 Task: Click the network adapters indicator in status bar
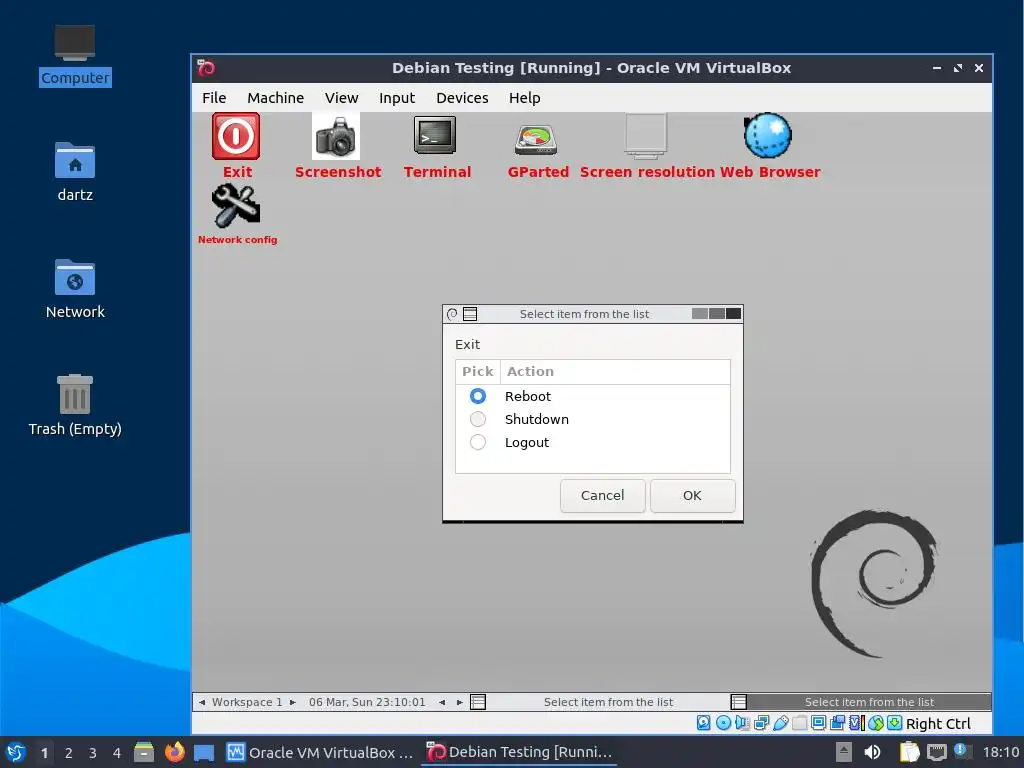761,723
